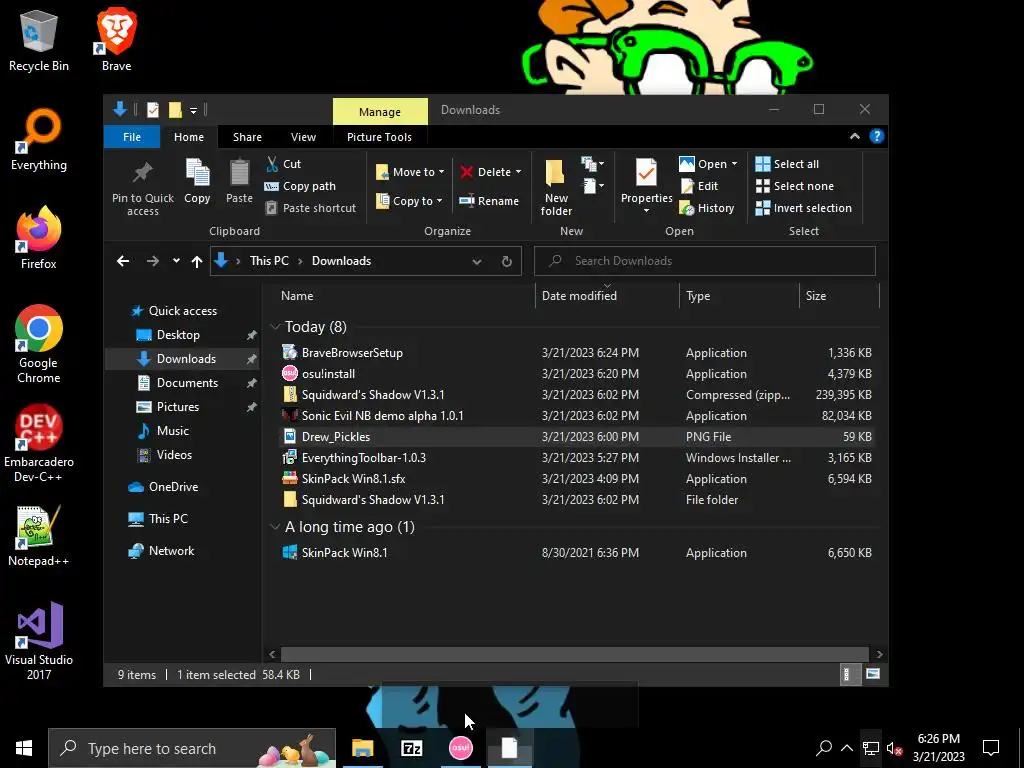1024x768 pixels.
Task: Click This PC in address breadcrumb
Action: click(x=269, y=261)
